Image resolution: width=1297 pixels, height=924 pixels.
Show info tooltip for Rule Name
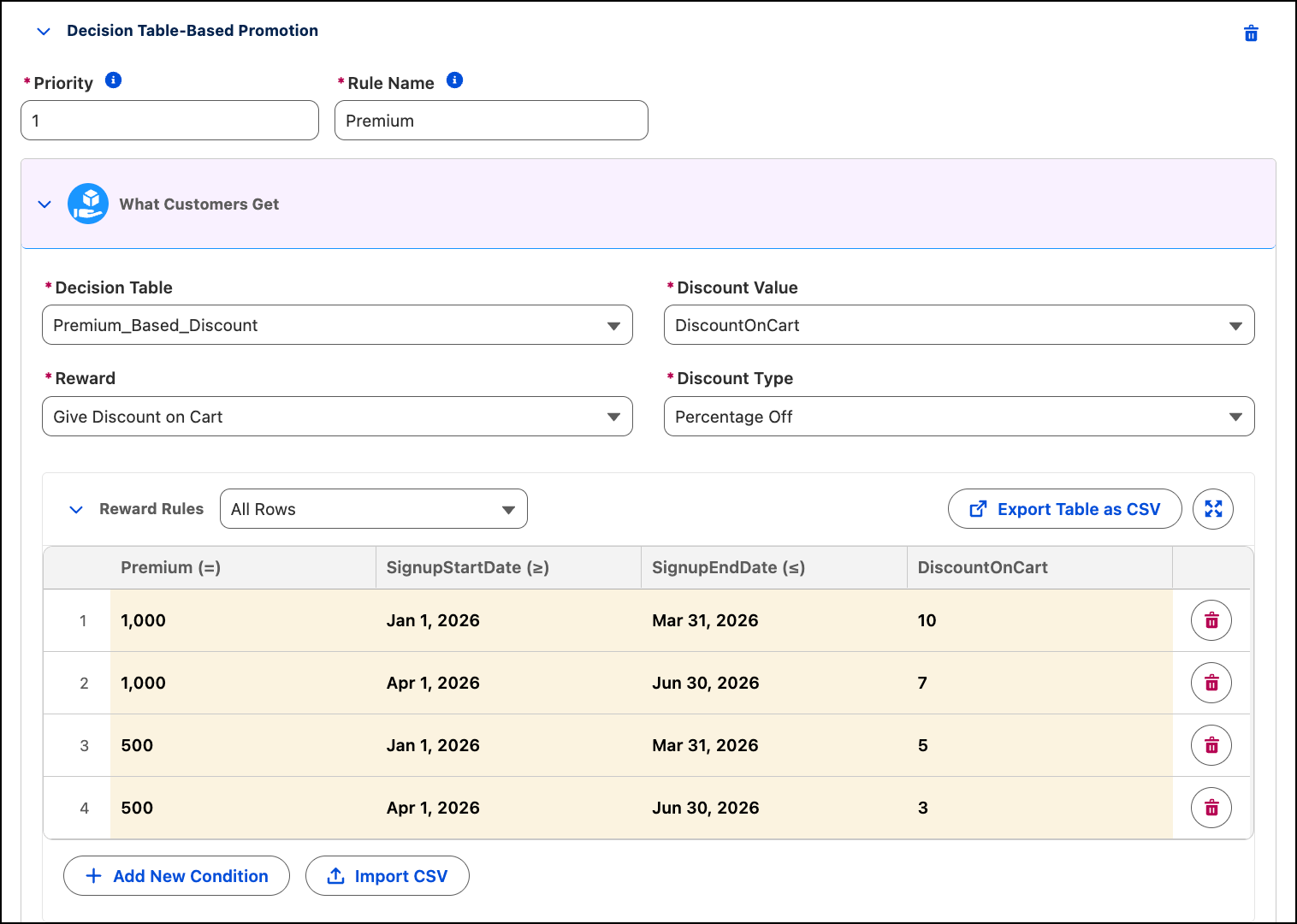[x=455, y=80]
